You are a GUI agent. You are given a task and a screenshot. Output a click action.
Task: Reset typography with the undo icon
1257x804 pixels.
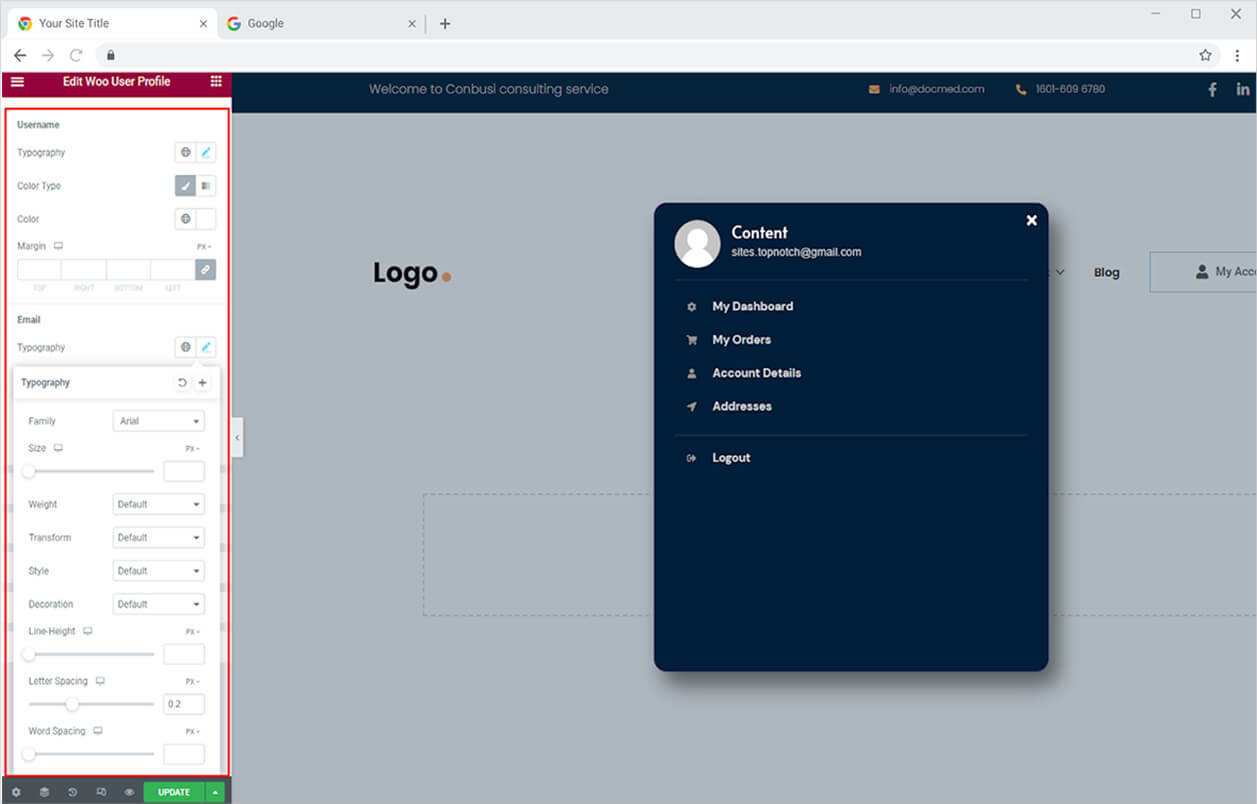point(182,383)
